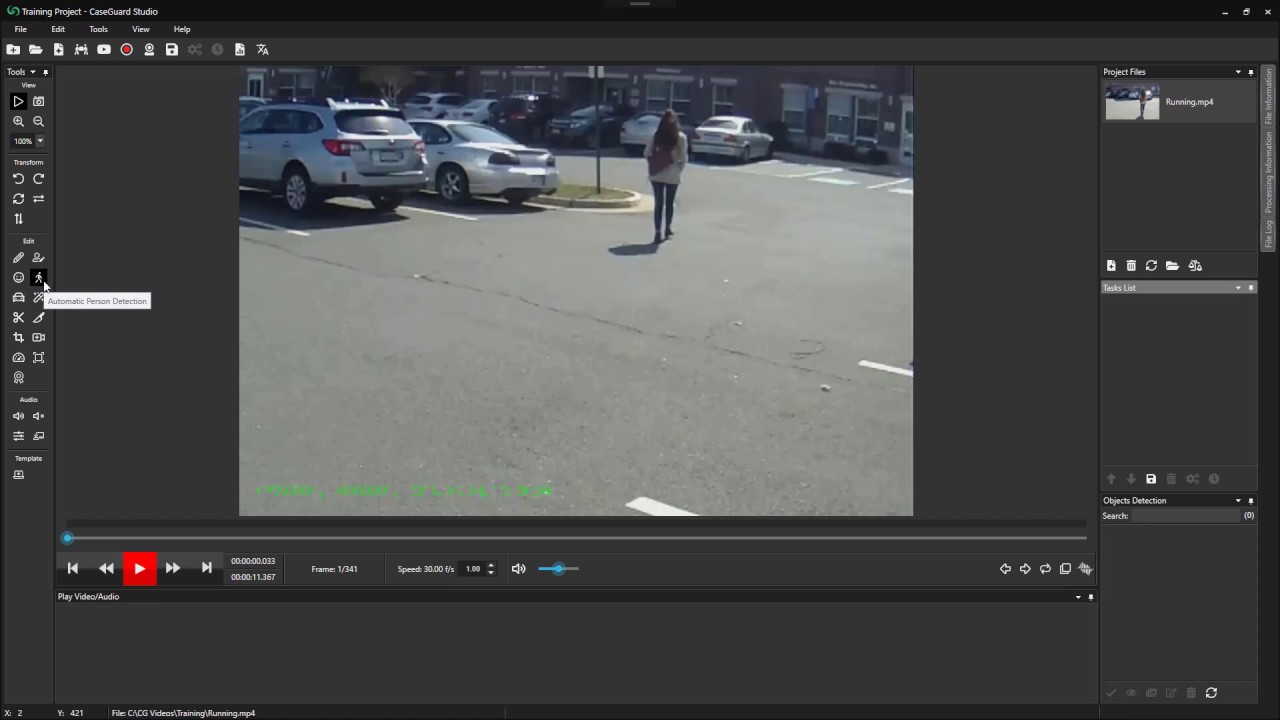Image resolution: width=1280 pixels, height=720 pixels.
Task: Click the YouTube video toolbar icon
Action: 104,49
